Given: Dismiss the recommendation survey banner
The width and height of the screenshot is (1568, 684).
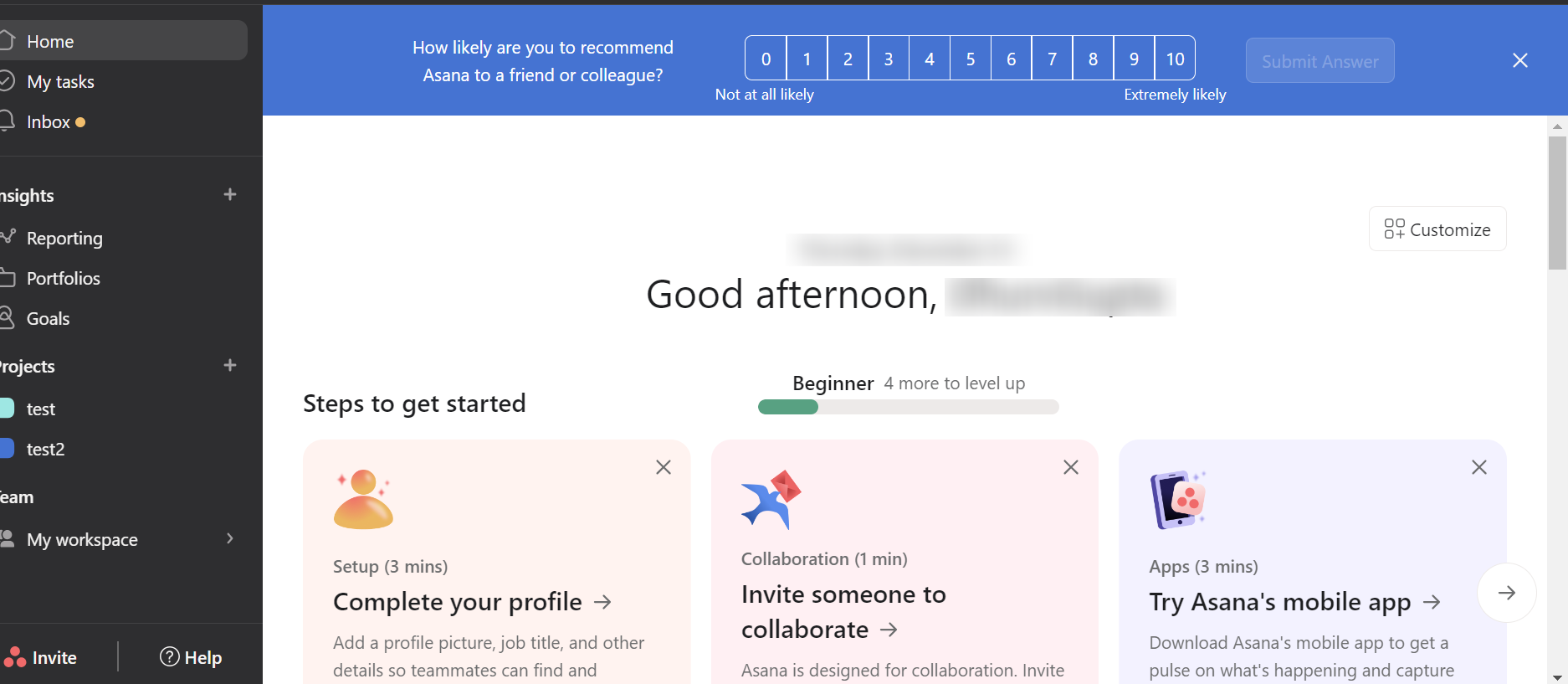Looking at the screenshot, I should pos(1519,60).
